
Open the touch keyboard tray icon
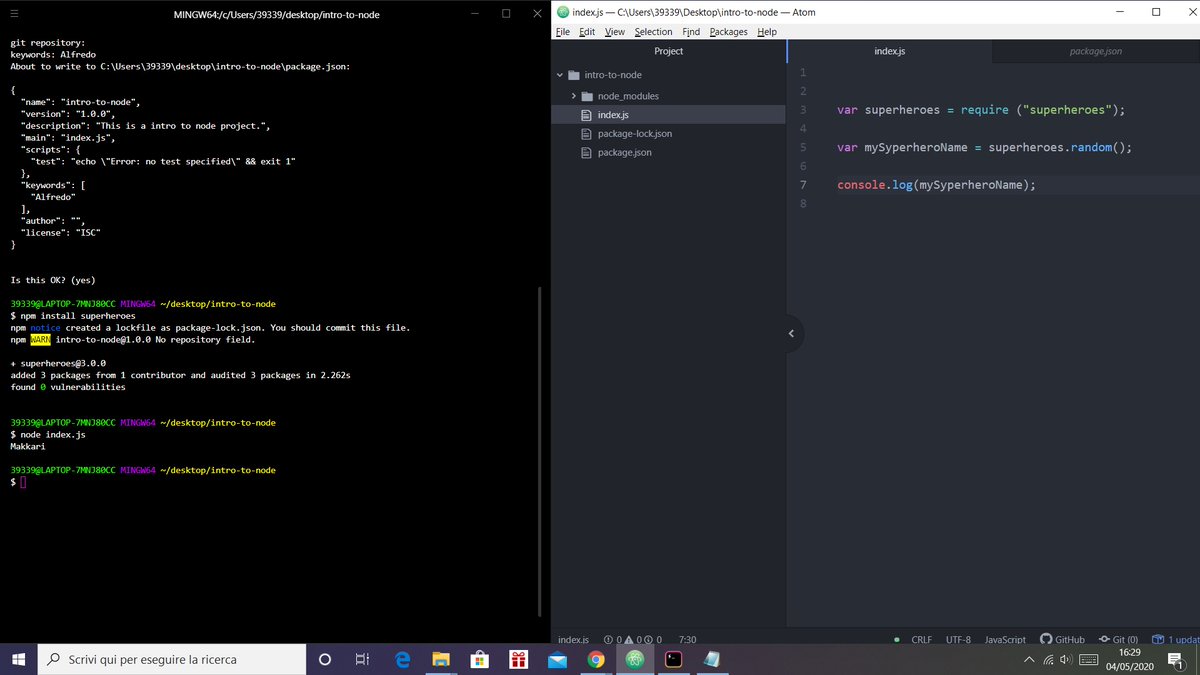[1089, 660]
